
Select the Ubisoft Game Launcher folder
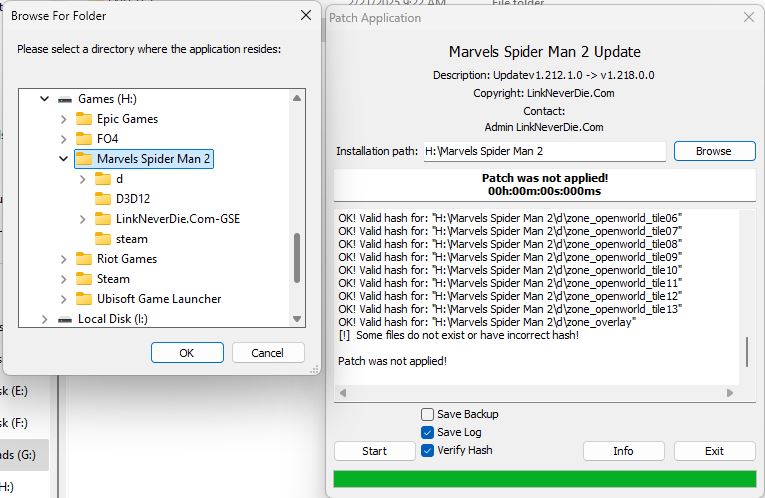pos(158,299)
